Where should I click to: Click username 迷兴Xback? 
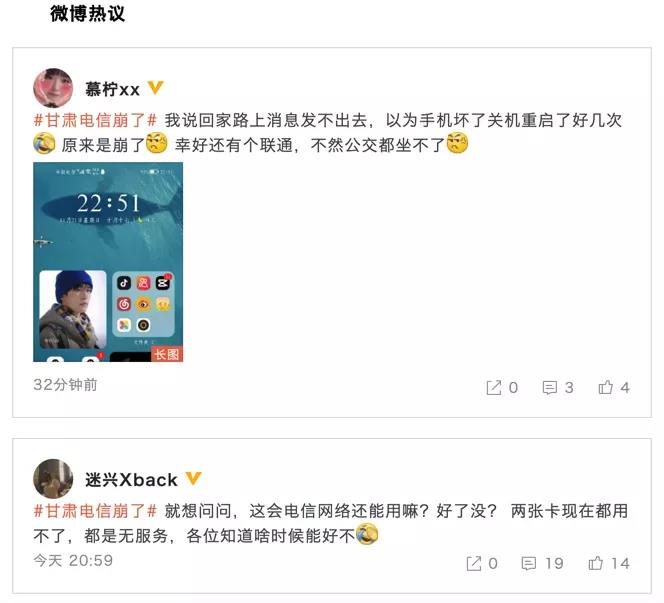click(x=131, y=480)
